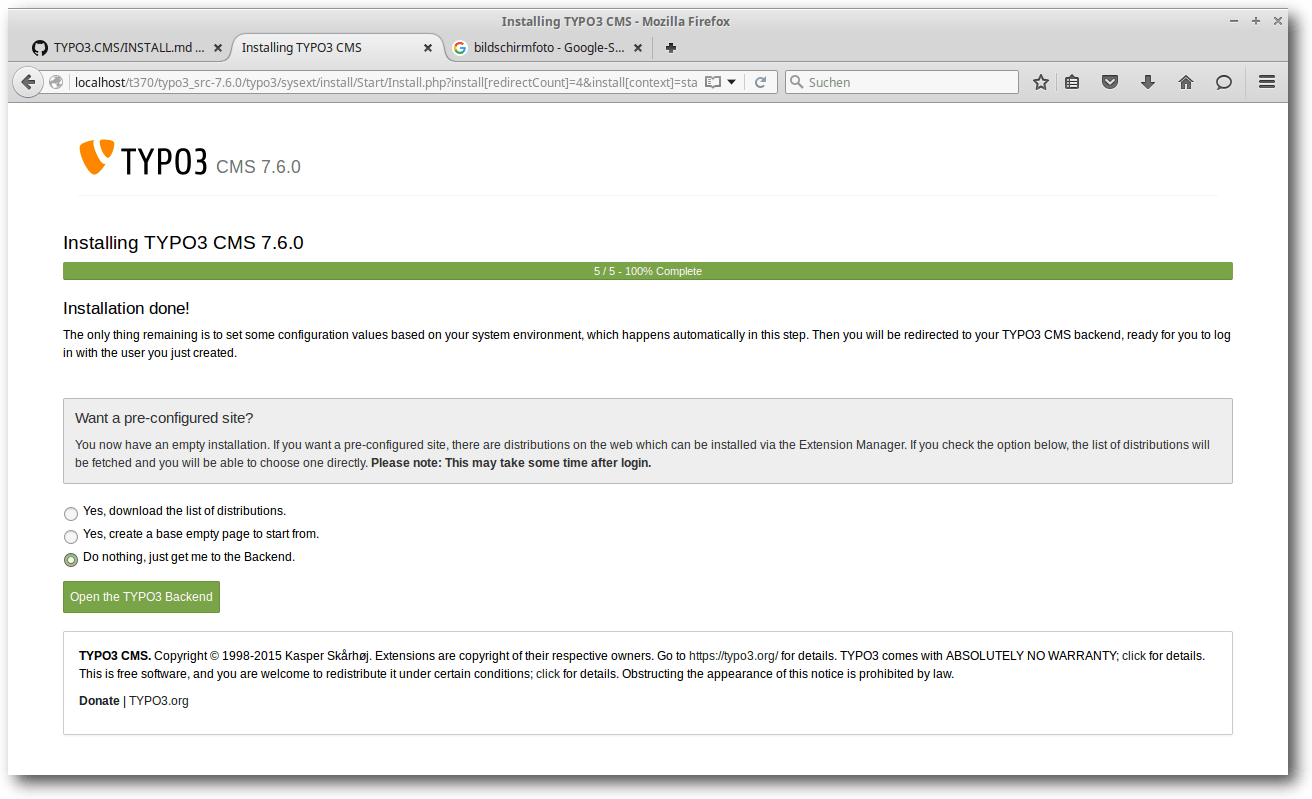
Task: Reload the current page
Action: 760,82
